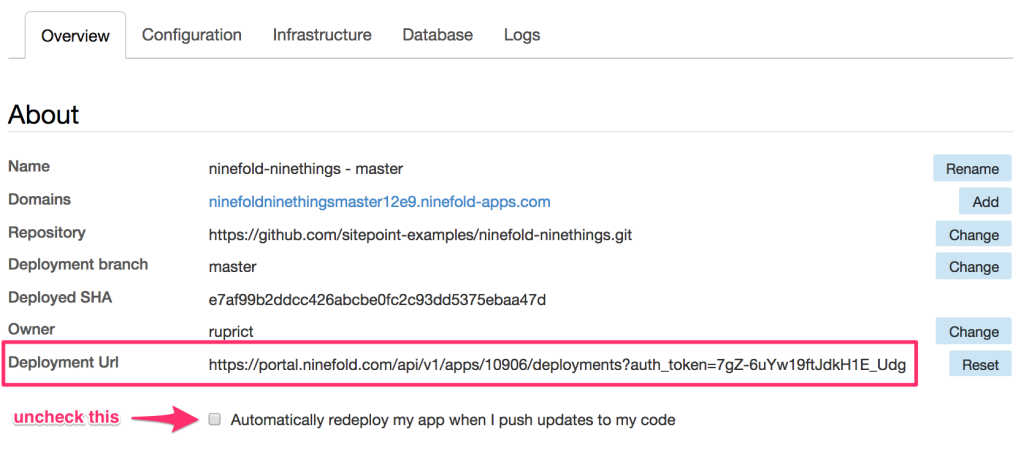The height and width of the screenshot is (457, 1024).
Task: Click the Deployment Url address text
Action: (x=557, y=365)
